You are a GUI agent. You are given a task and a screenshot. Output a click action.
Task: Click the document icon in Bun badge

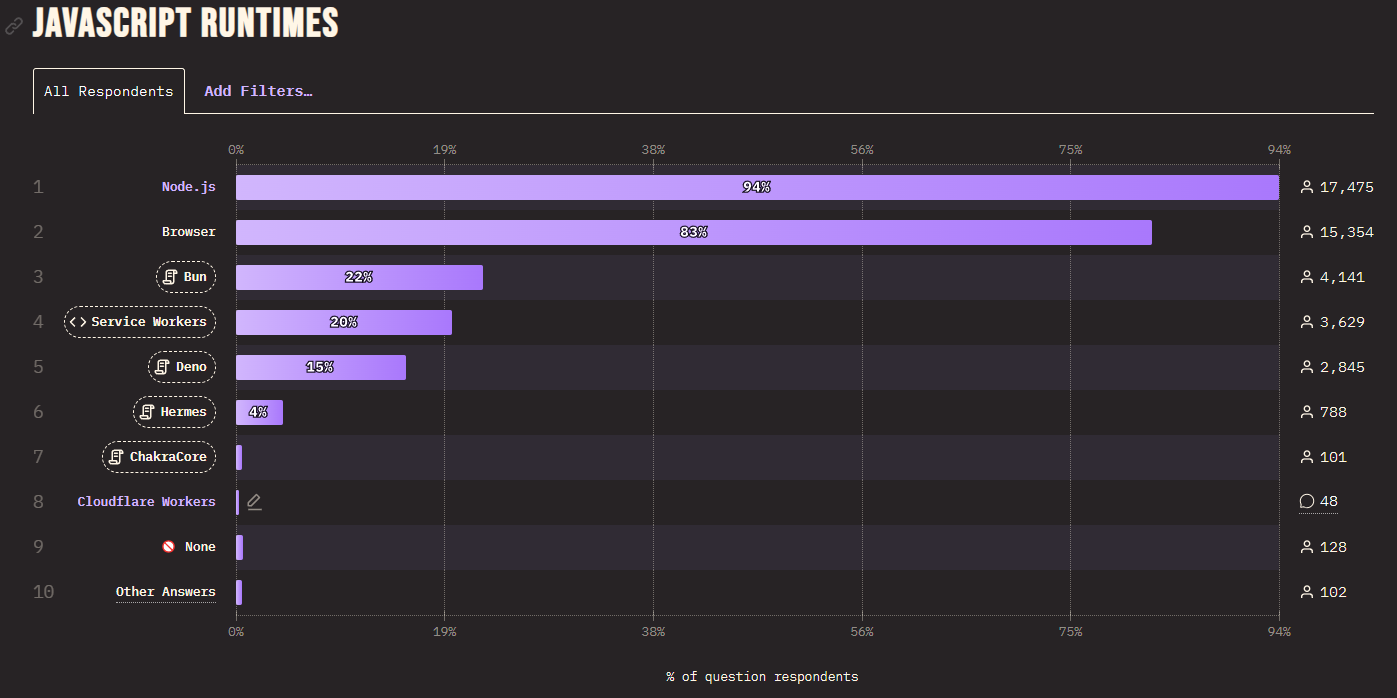pos(170,277)
